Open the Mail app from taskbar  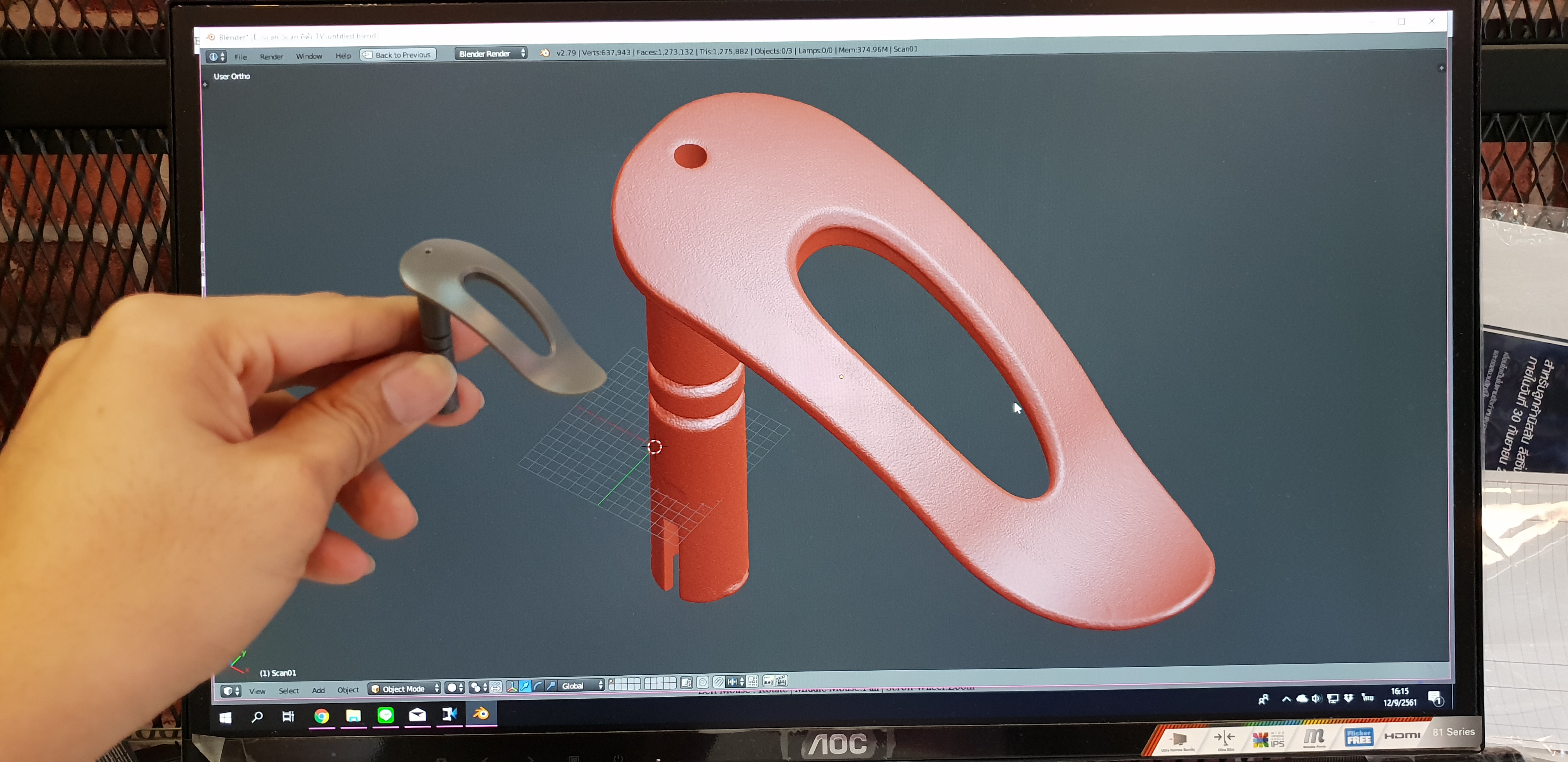click(x=418, y=715)
